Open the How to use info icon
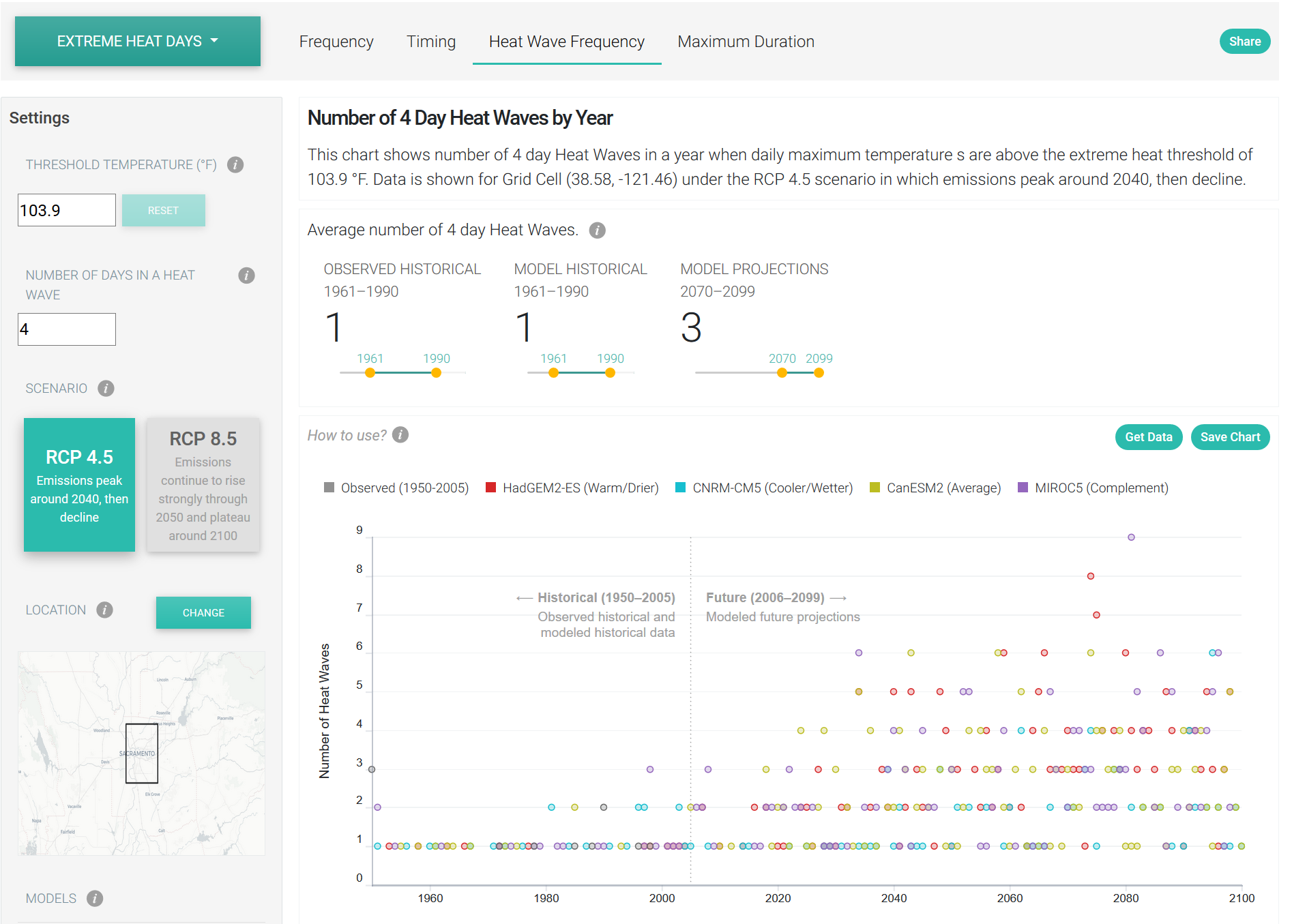The width and height of the screenshot is (1292, 924). [400, 435]
